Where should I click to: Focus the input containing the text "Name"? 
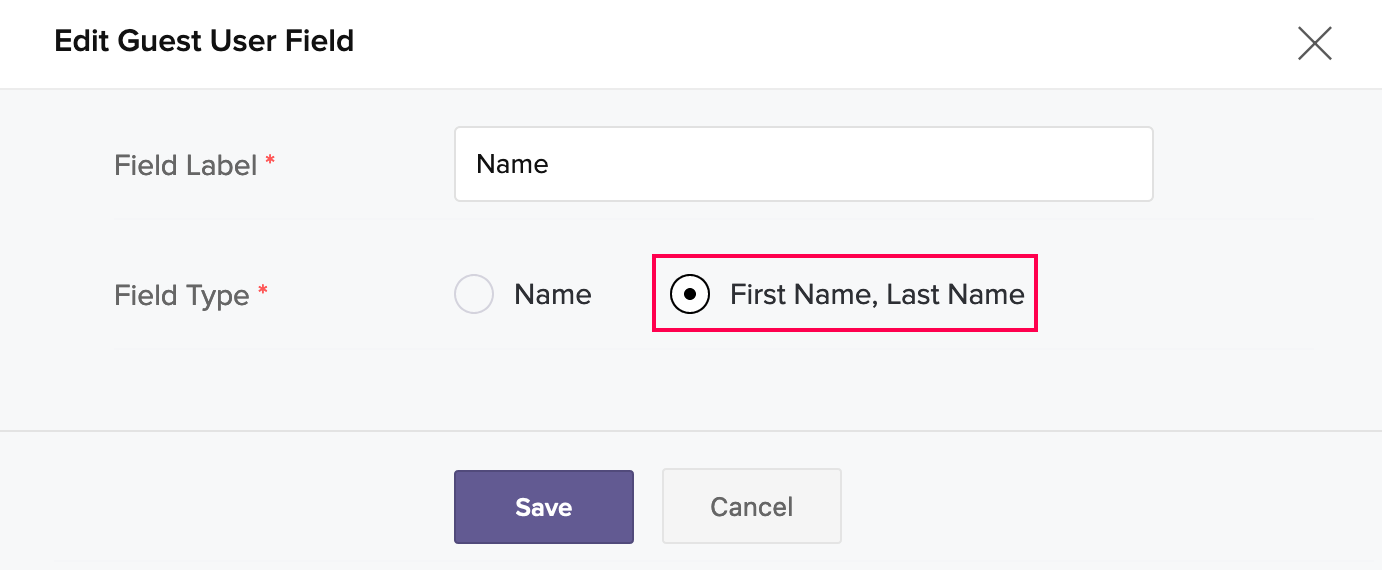[803, 164]
